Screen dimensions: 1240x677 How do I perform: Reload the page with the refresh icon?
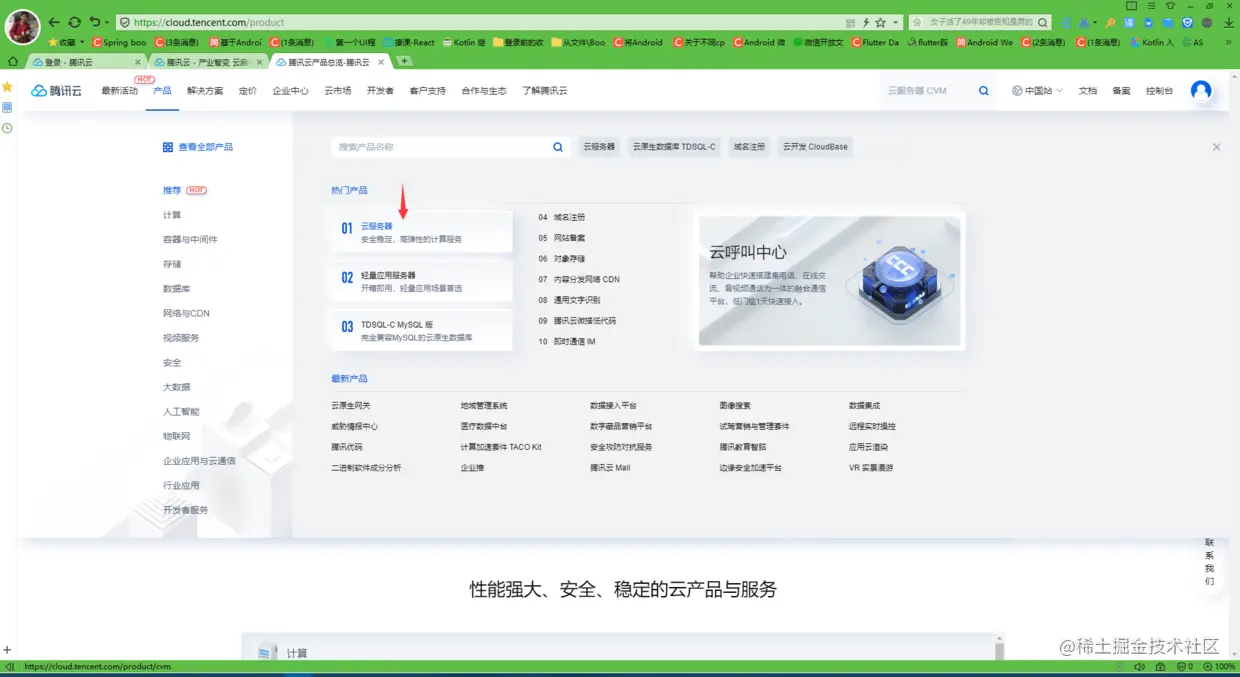pyautogui.click(x=74, y=22)
